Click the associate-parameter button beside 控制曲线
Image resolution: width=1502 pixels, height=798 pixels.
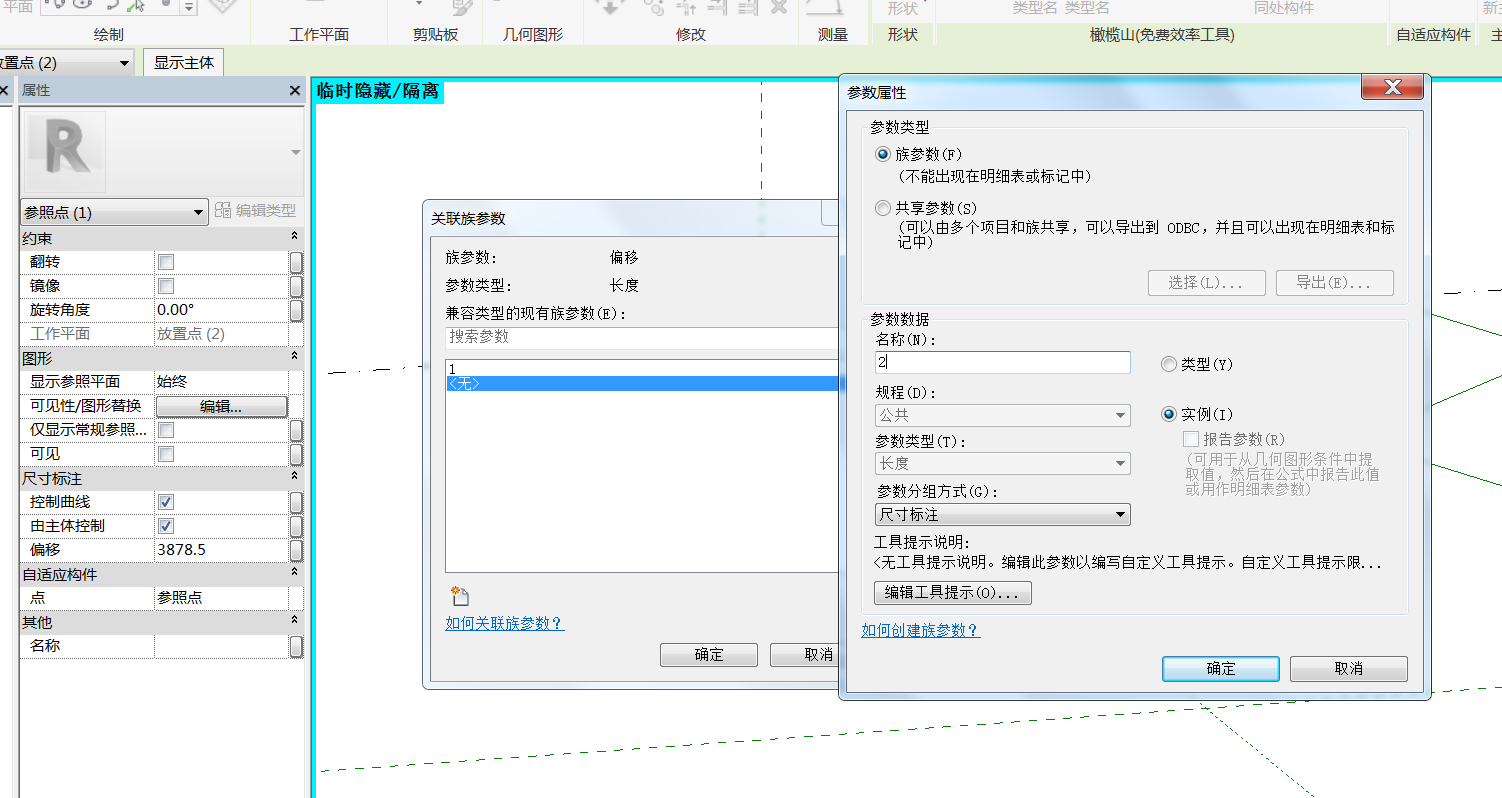click(296, 502)
